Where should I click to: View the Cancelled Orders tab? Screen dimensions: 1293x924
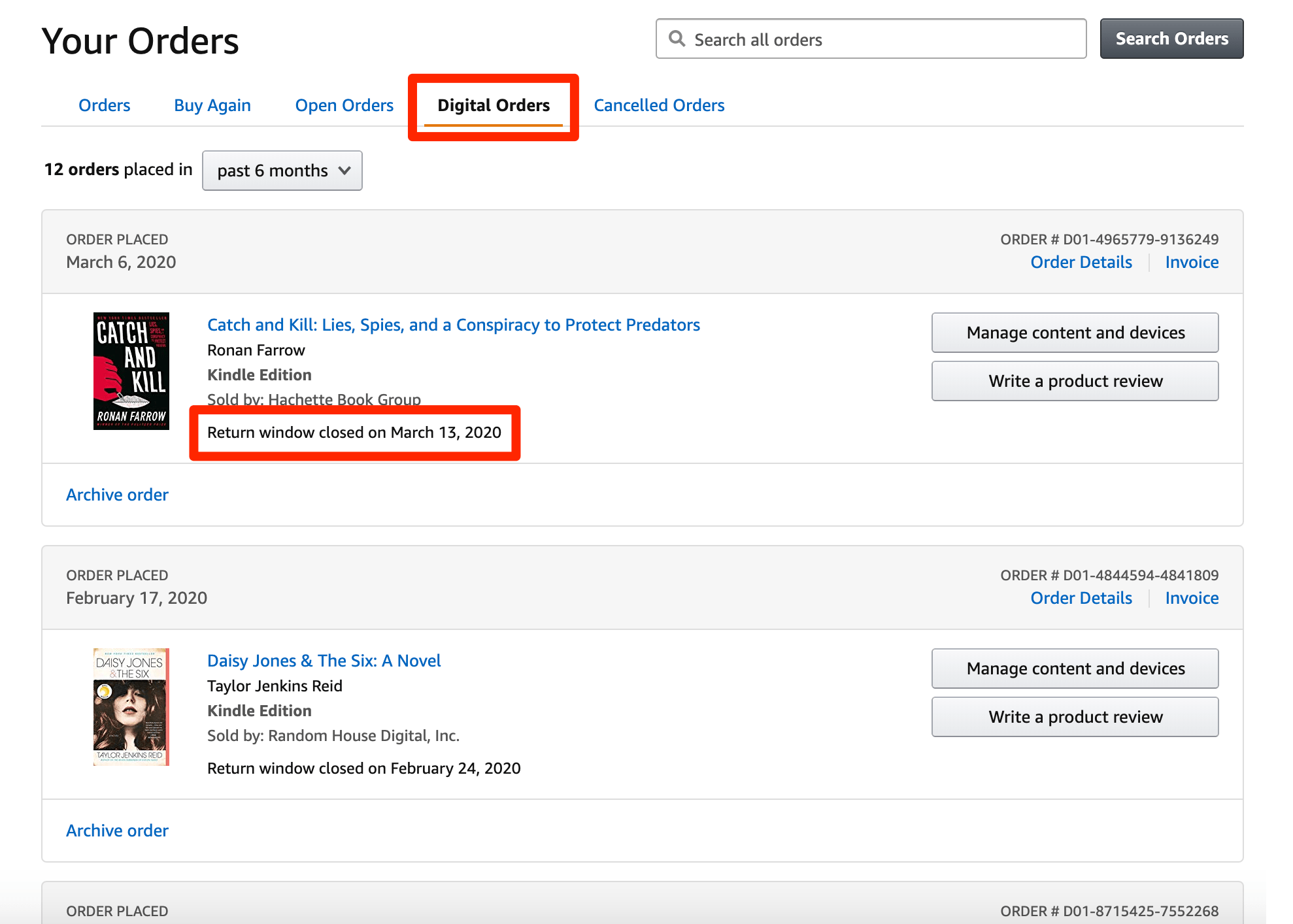(659, 105)
